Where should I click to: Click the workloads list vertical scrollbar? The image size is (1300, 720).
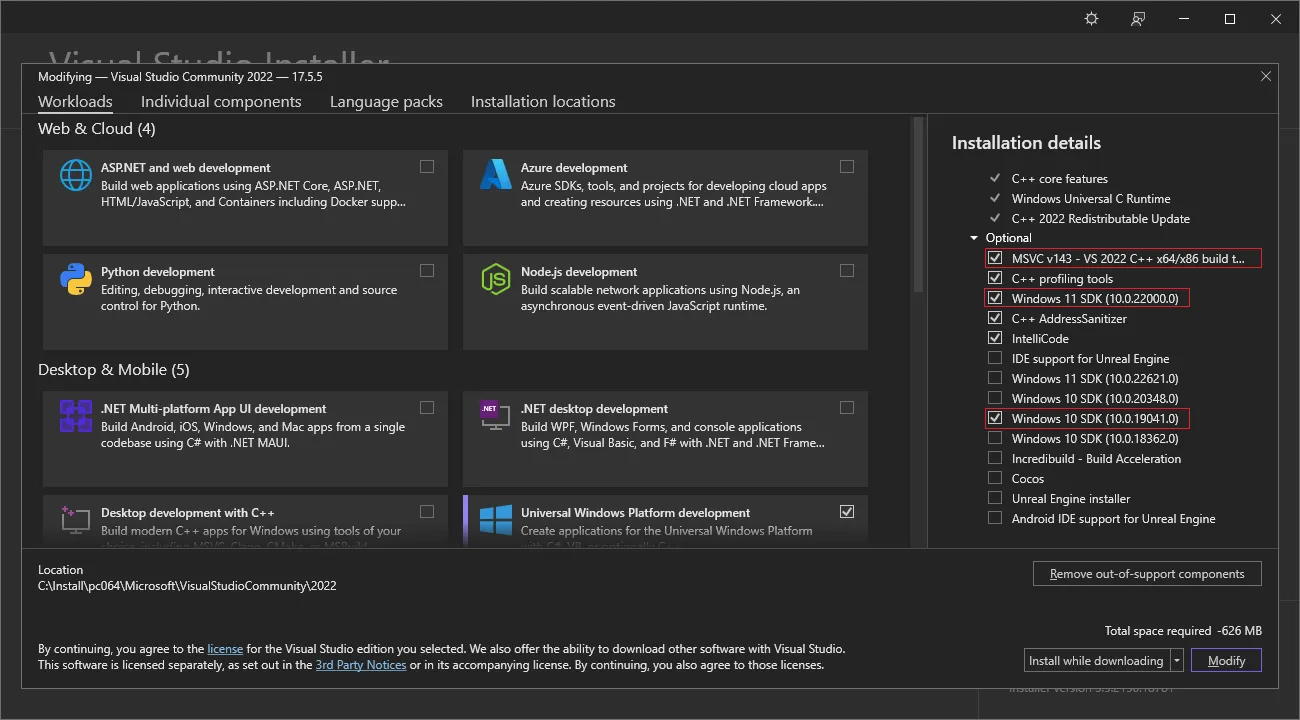click(916, 300)
